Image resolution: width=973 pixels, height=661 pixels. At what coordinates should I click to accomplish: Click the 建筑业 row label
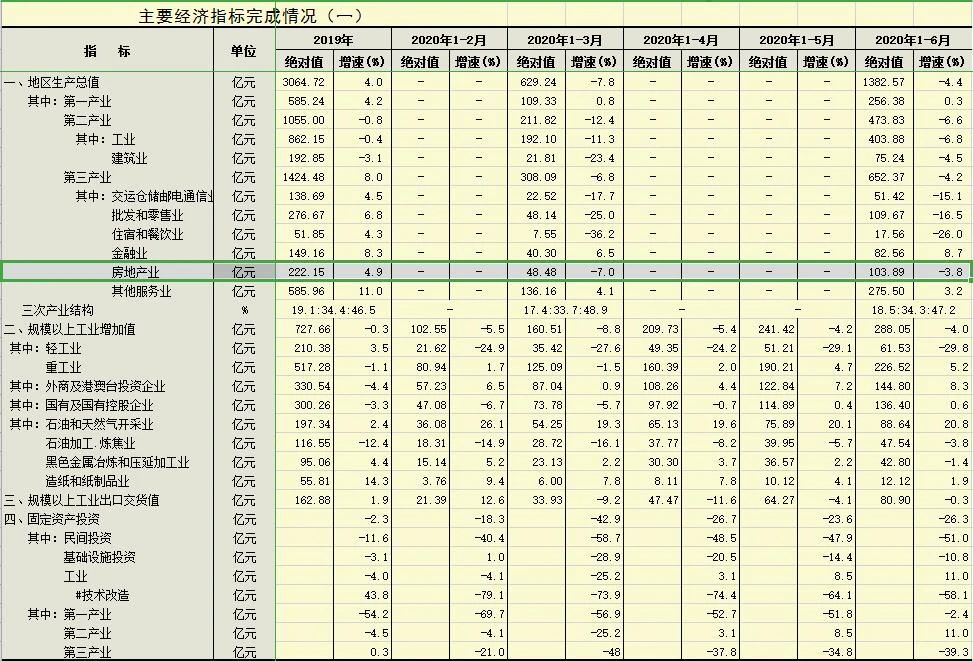point(129,158)
